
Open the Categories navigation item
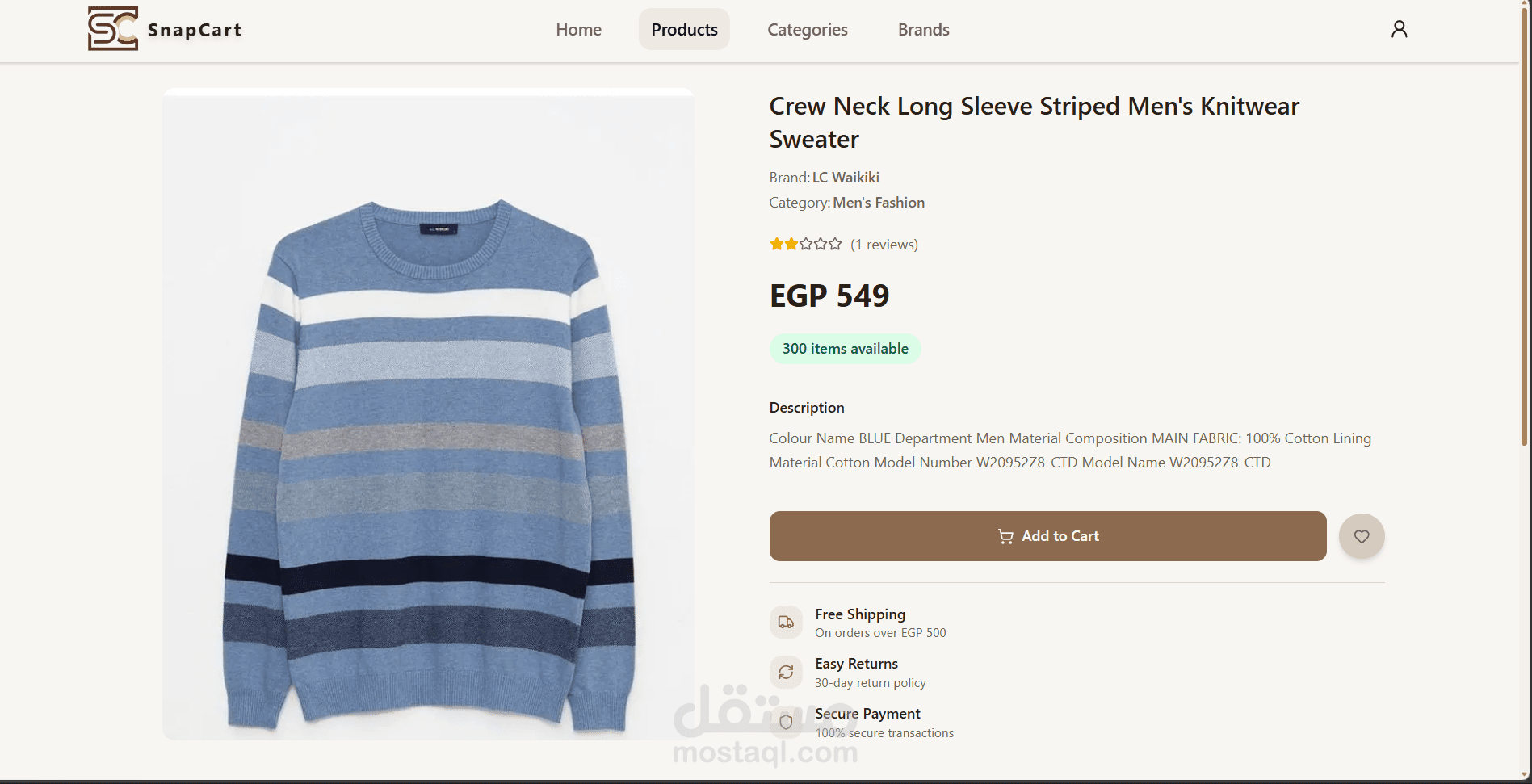(807, 30)
